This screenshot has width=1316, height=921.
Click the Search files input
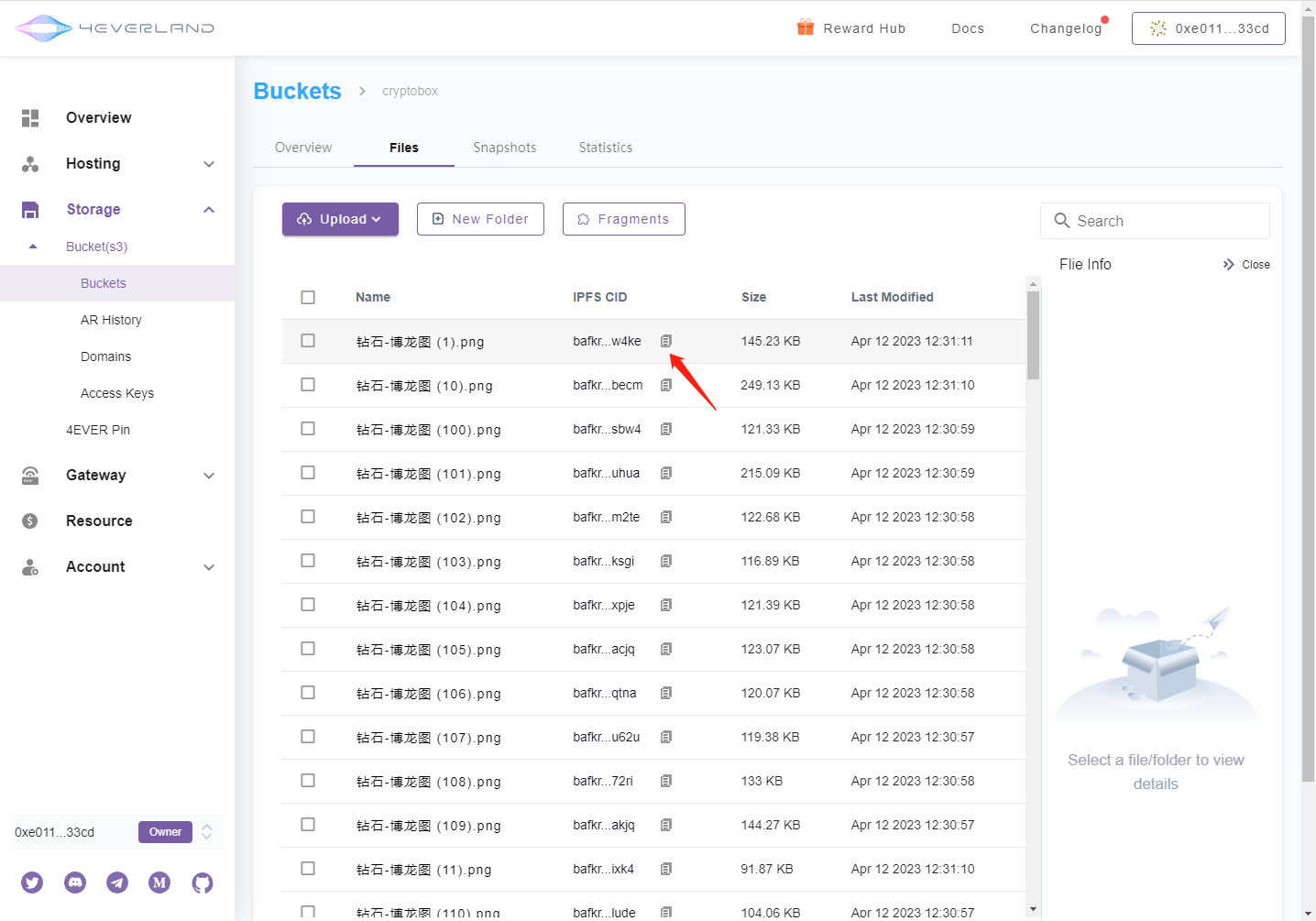coord(1155,221)
